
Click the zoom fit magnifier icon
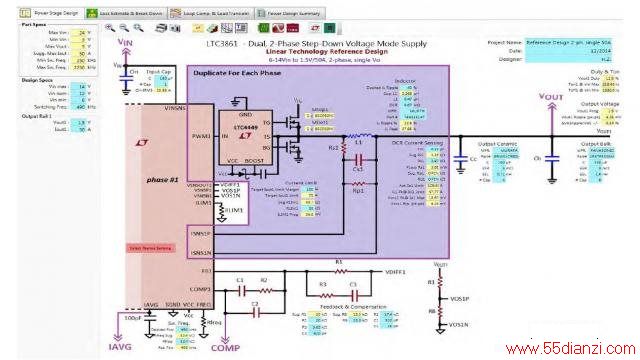tap(138, 28)
